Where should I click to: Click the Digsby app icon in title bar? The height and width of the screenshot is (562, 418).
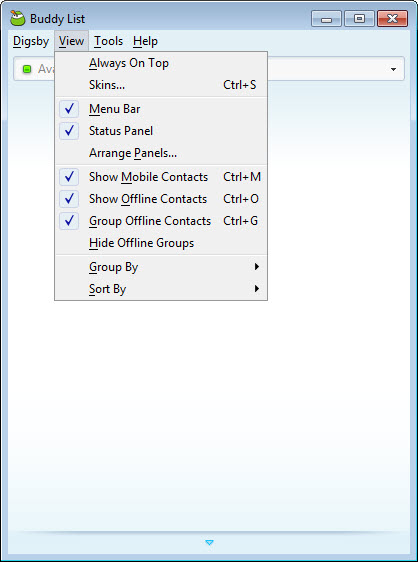pos(17,18)
